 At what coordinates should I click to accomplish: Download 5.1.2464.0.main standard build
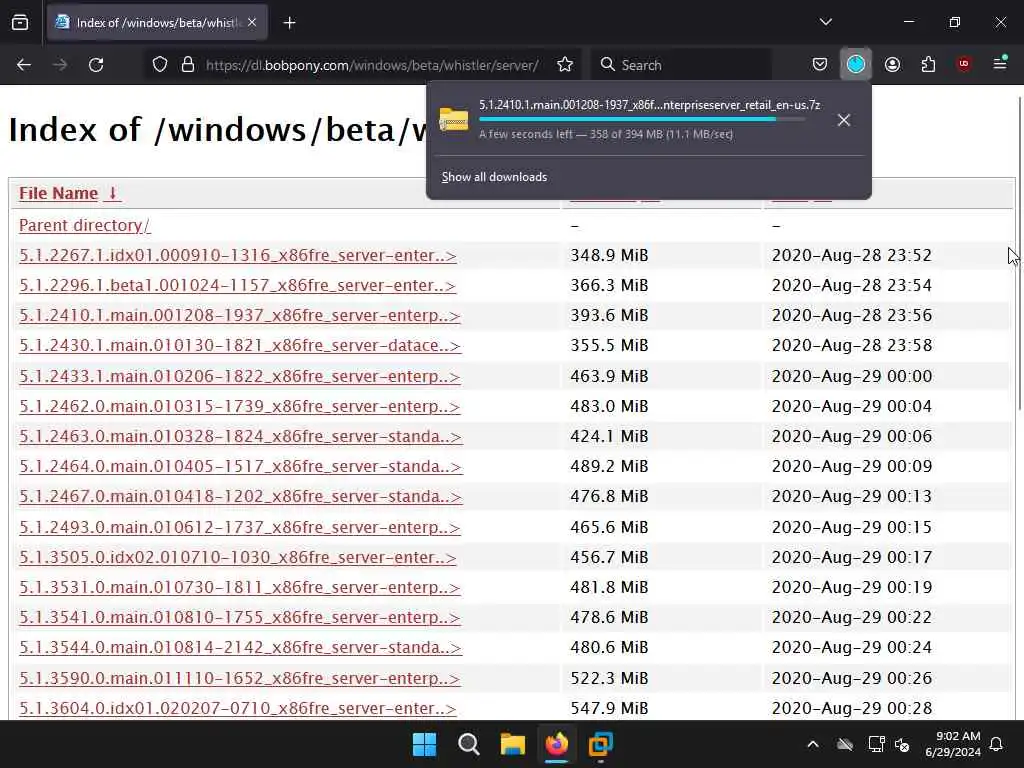click(241, 466)
